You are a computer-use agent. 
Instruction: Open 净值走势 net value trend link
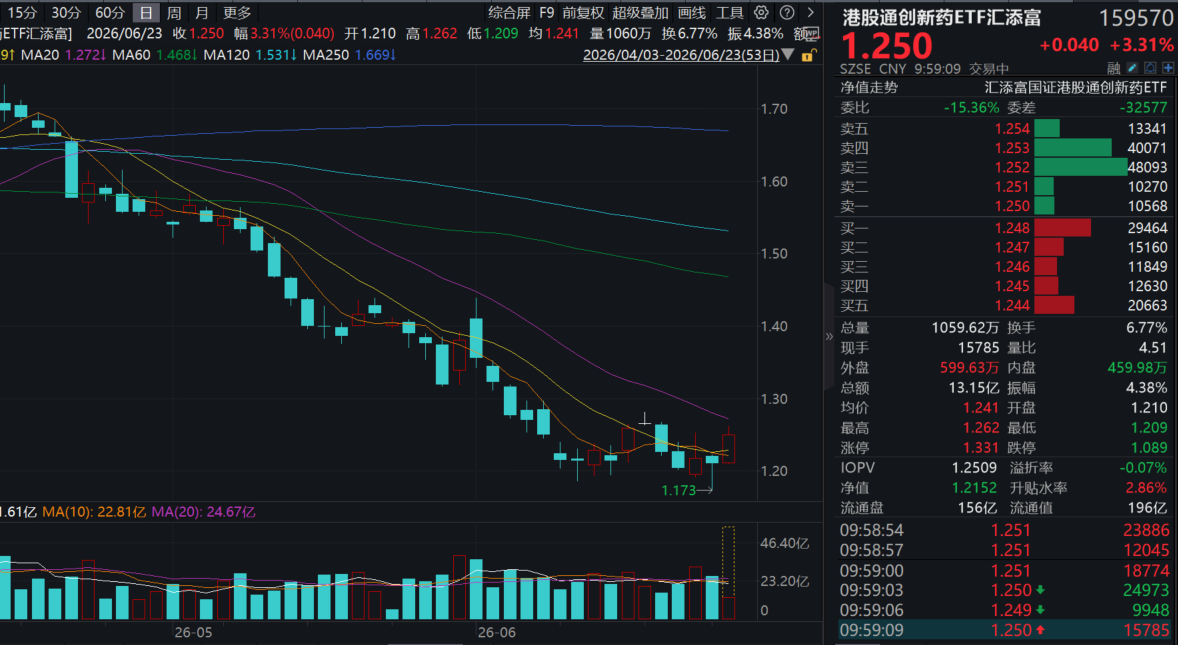tap(869, 88)
